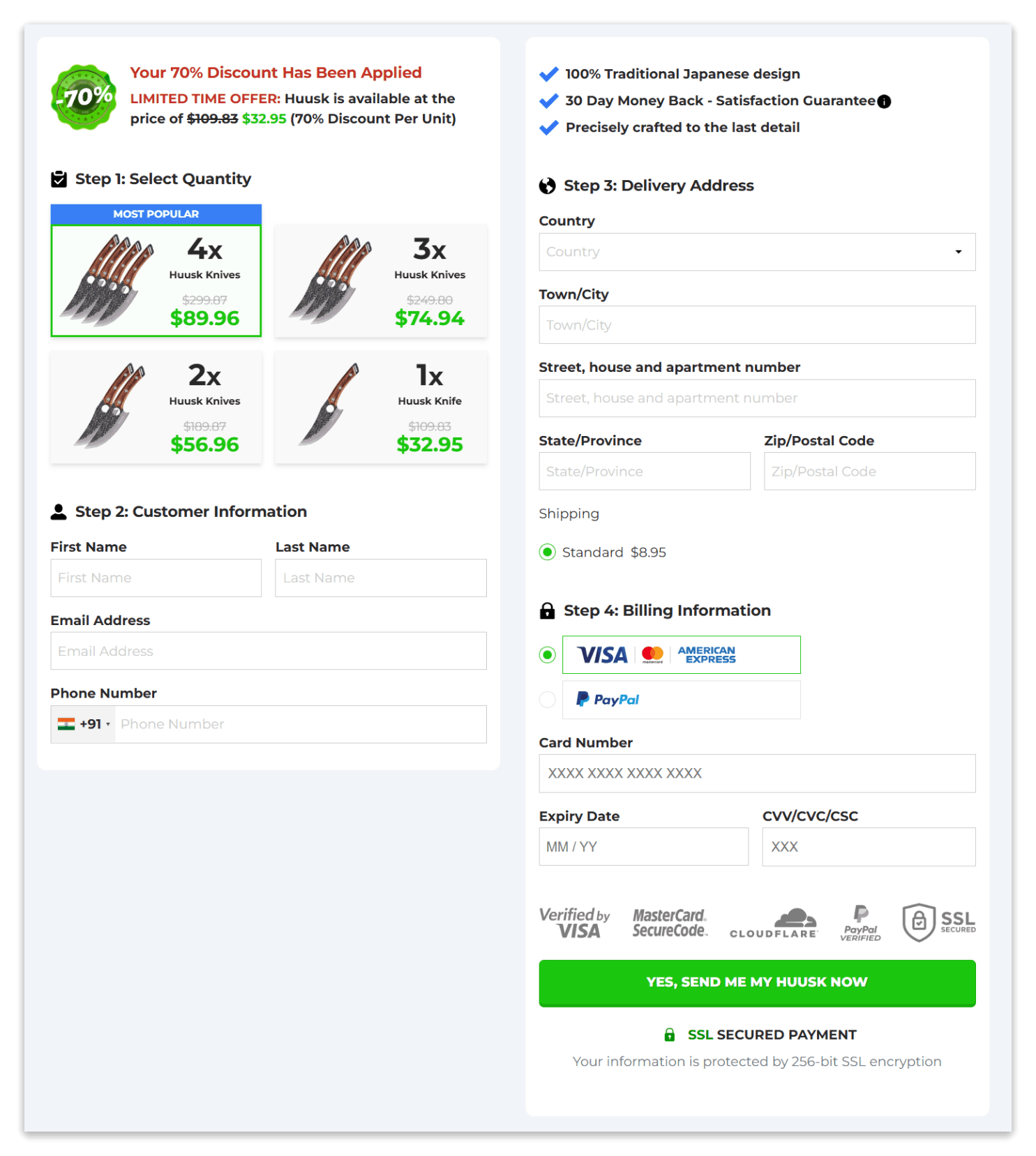The width and height of the screenshot is (1036, 1156).
Task: Click the MasterCard SecureCode badge
Action: (669, 922)
